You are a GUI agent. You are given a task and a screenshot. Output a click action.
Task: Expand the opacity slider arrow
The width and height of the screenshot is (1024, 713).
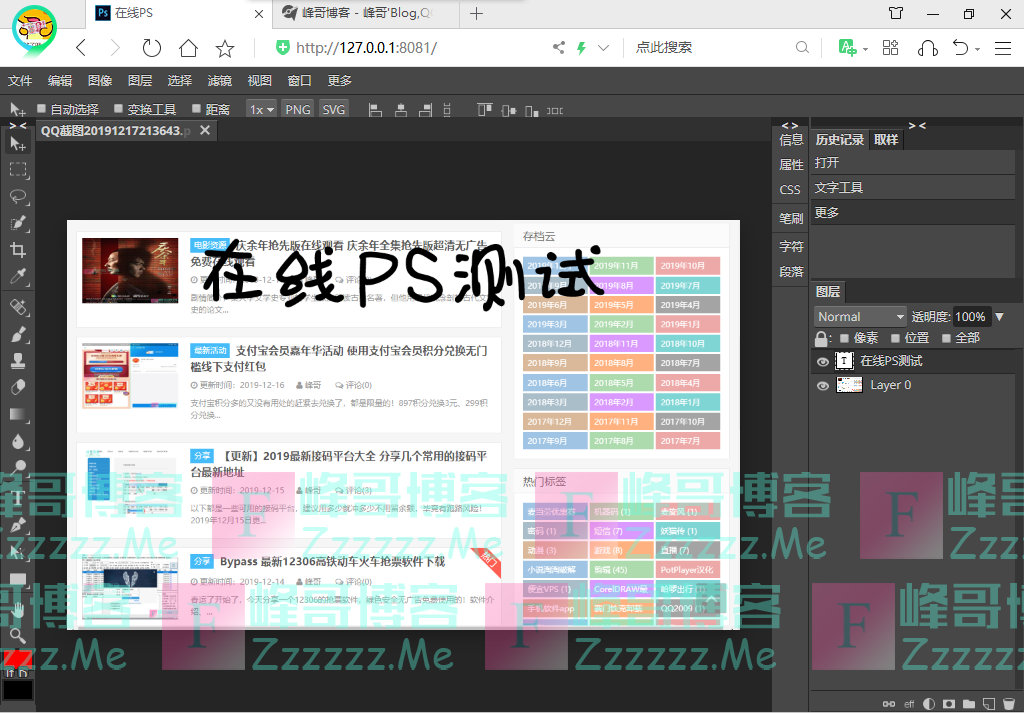coord(999,317)
